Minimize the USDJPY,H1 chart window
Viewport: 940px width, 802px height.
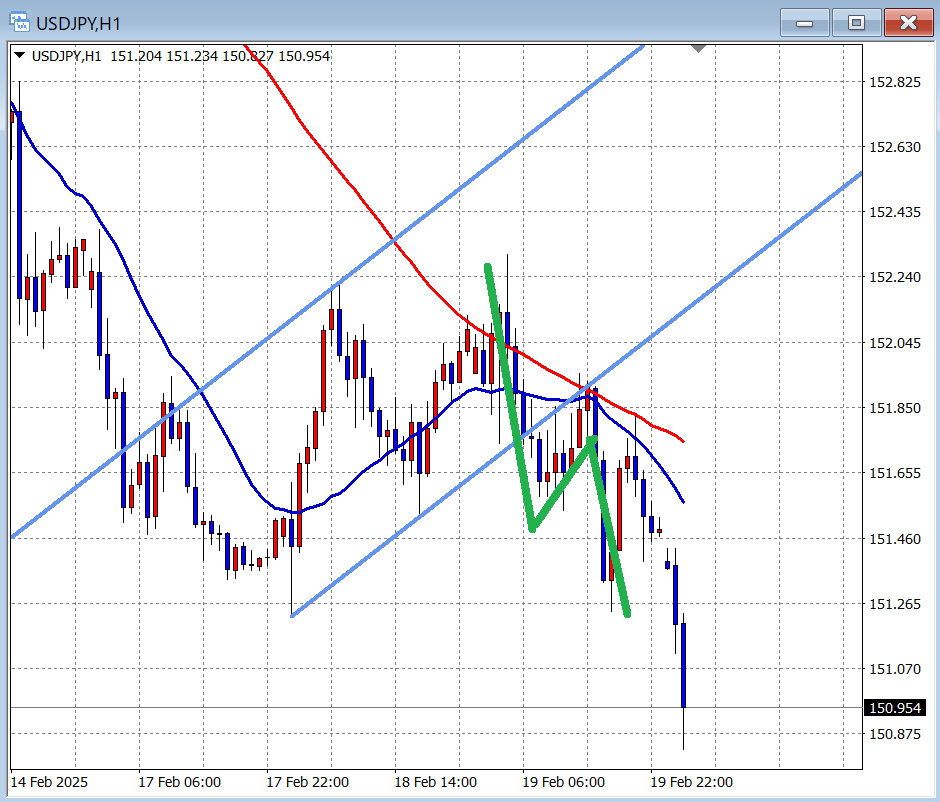[x=805, y=22]
